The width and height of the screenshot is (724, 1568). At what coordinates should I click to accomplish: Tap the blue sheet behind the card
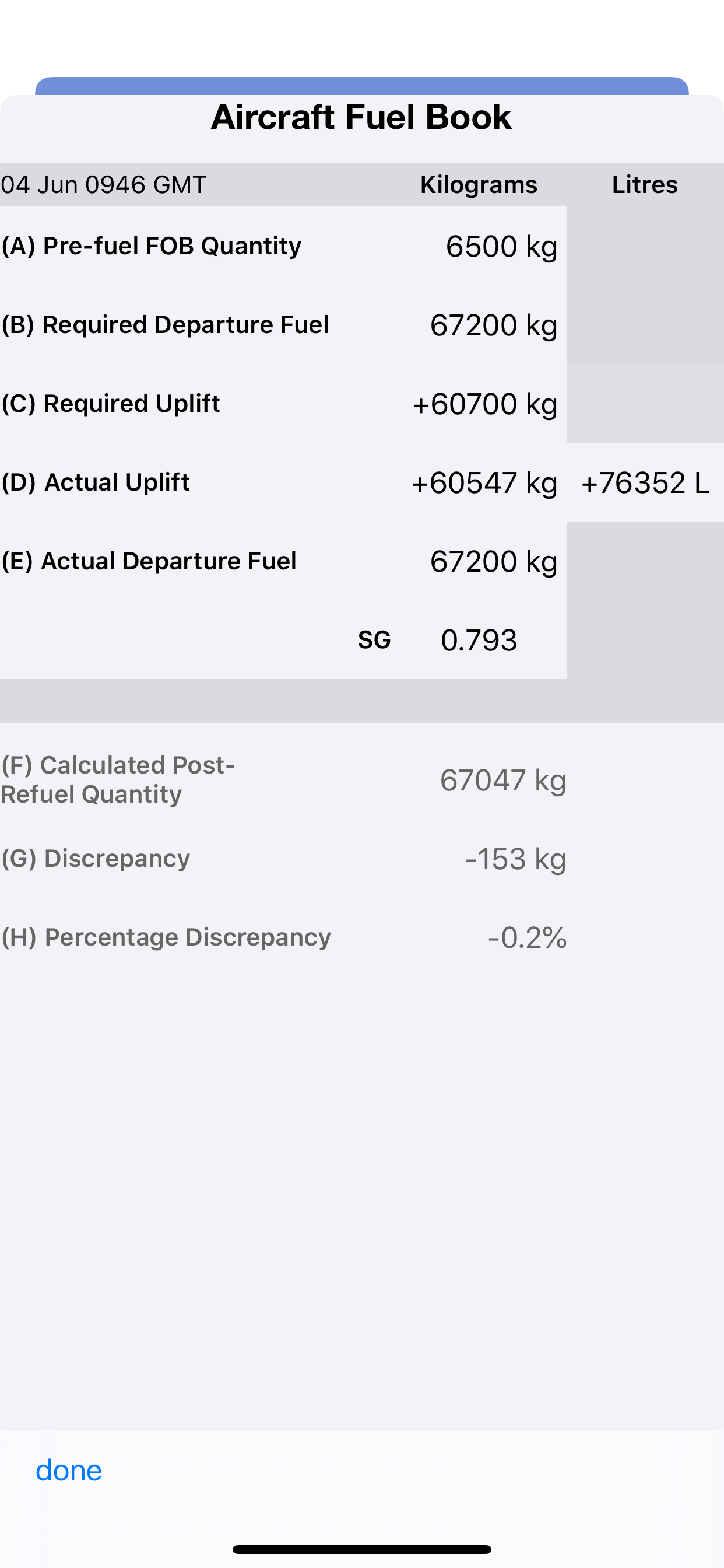coord(361,85)
